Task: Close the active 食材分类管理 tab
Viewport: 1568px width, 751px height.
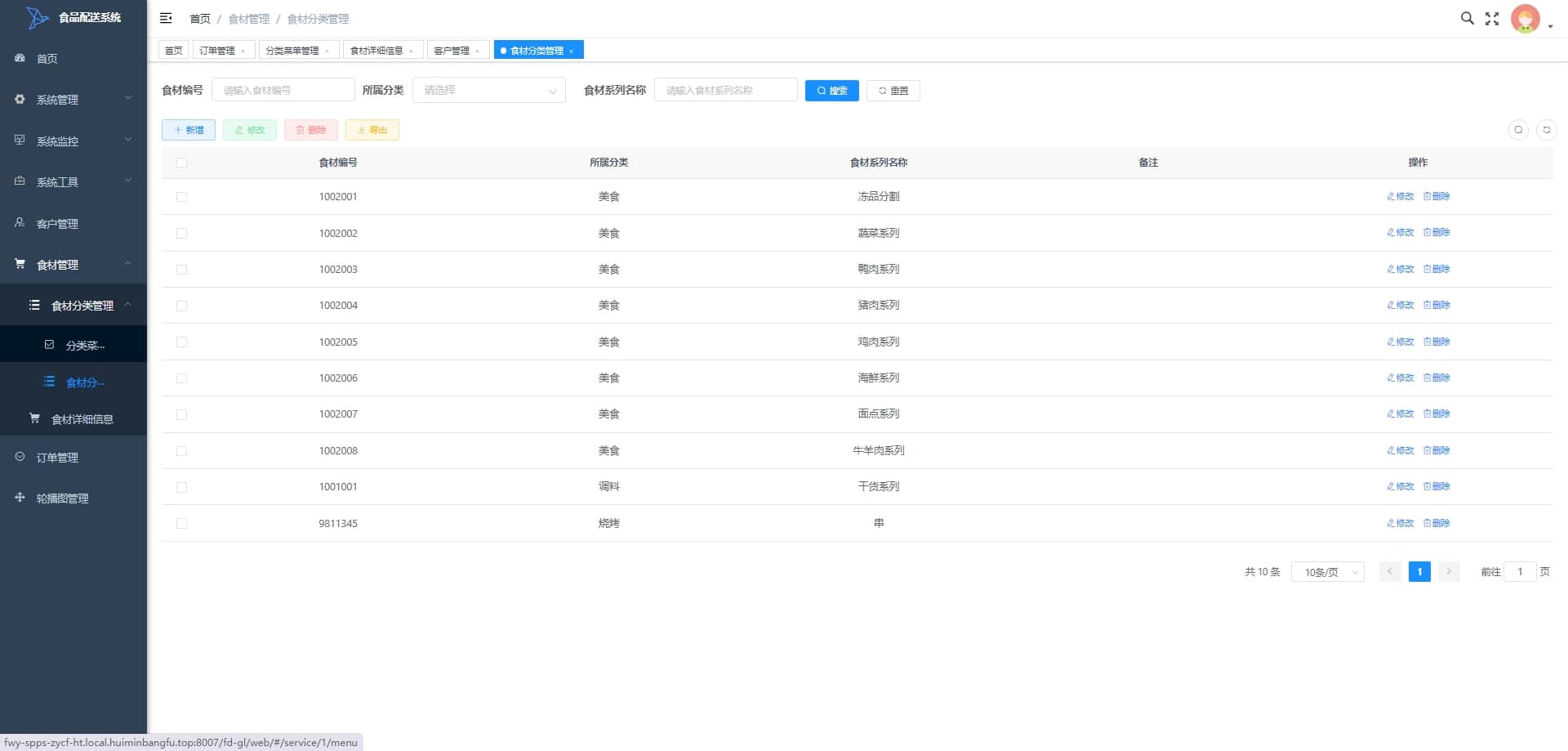Action: point(572,51)
